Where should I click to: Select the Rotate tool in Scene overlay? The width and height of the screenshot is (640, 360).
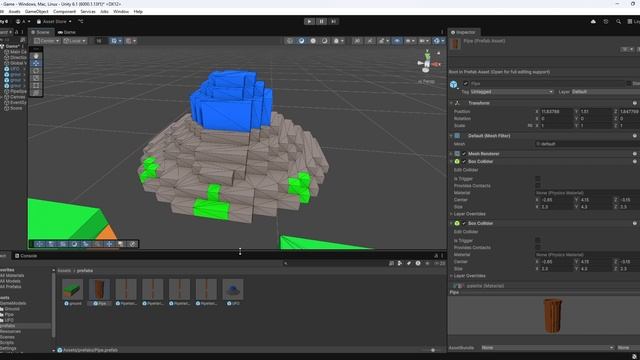coord(36,71)
